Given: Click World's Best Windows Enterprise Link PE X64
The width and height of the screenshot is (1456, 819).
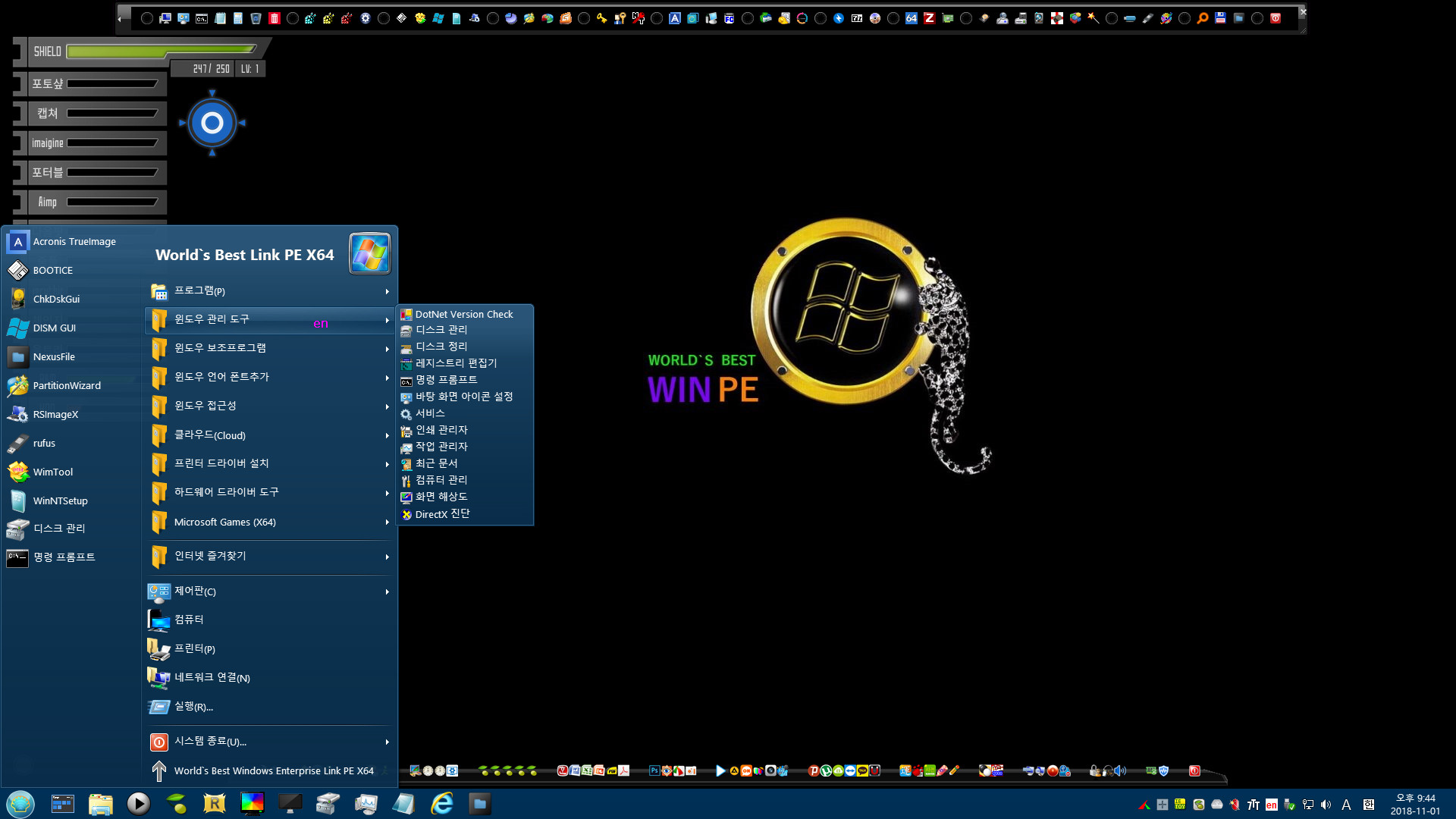Looking at the screenshot, I should 270,770.
